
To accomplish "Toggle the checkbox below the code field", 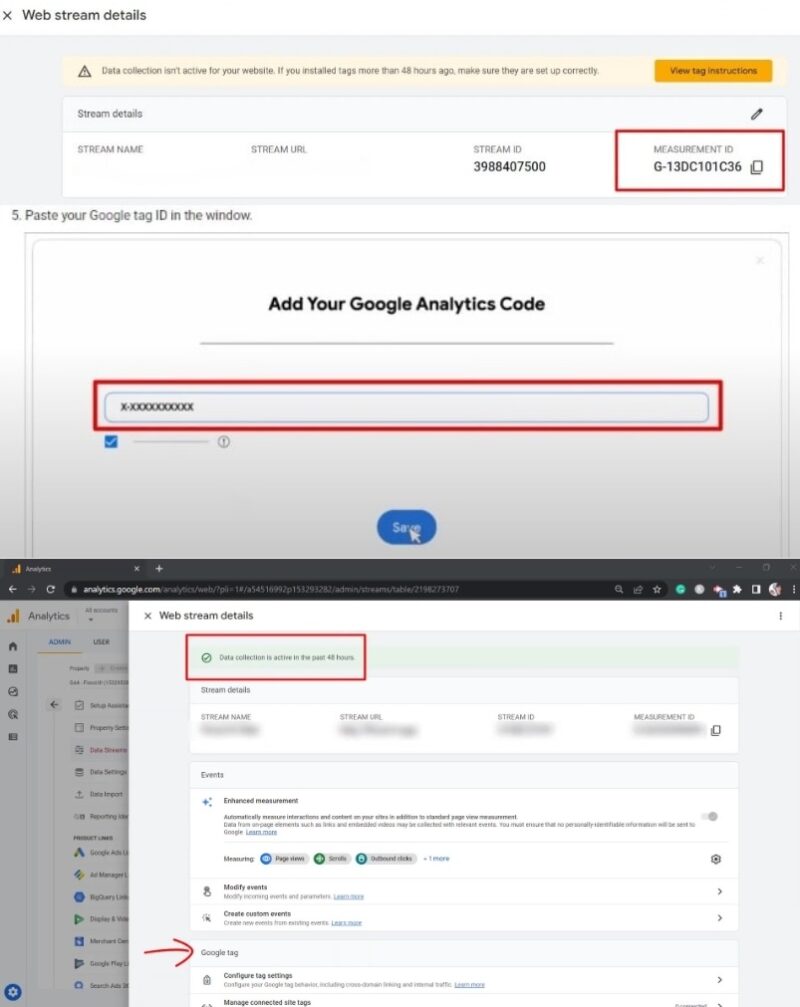I will tap(111, 442).
